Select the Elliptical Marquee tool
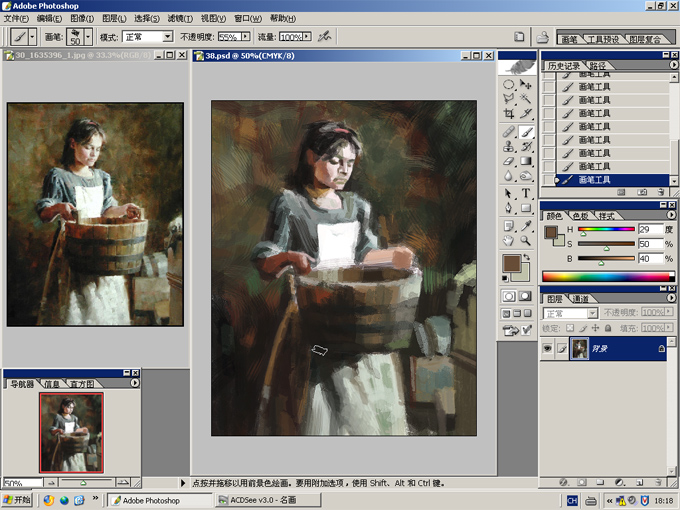Screen dimensions: 680x510 509,84
